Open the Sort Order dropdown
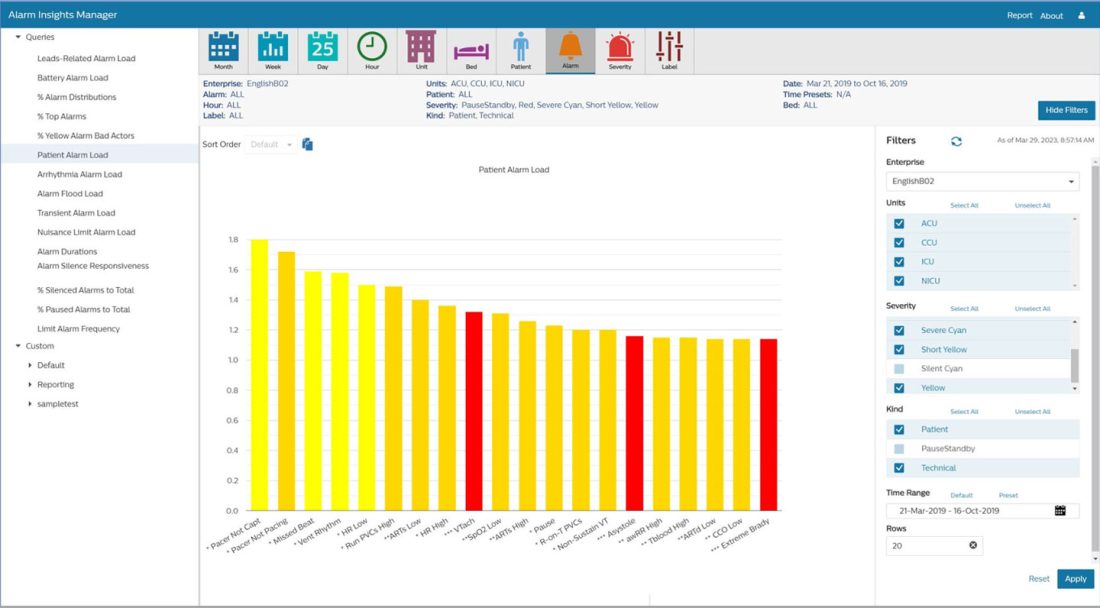Image resolution: width=1100 pixels, height=608 pixels. click(272, 145)
